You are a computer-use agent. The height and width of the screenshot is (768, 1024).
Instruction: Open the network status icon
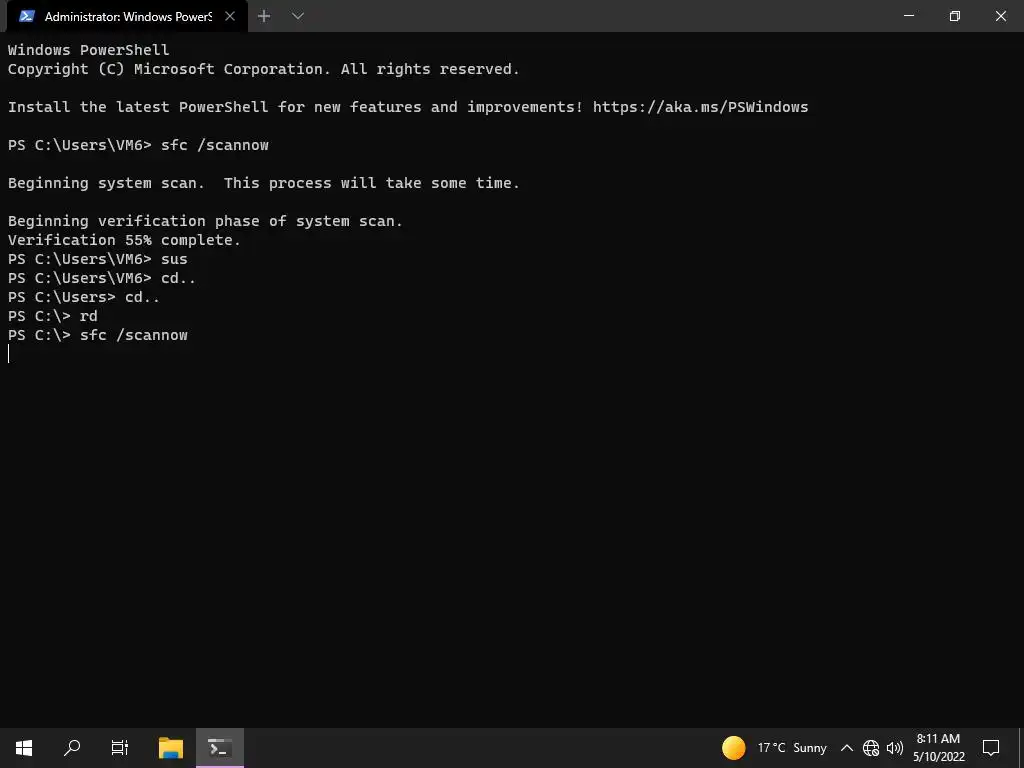871,748
